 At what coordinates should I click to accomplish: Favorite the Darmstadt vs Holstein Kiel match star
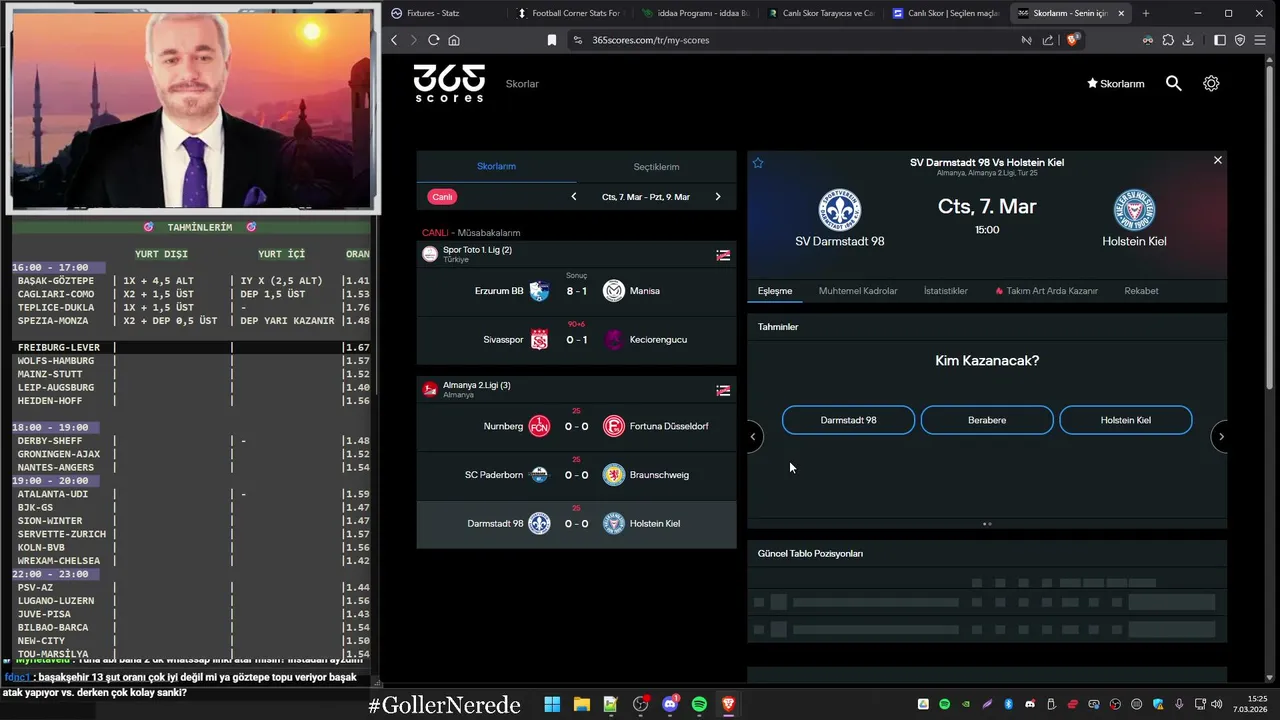758,163
